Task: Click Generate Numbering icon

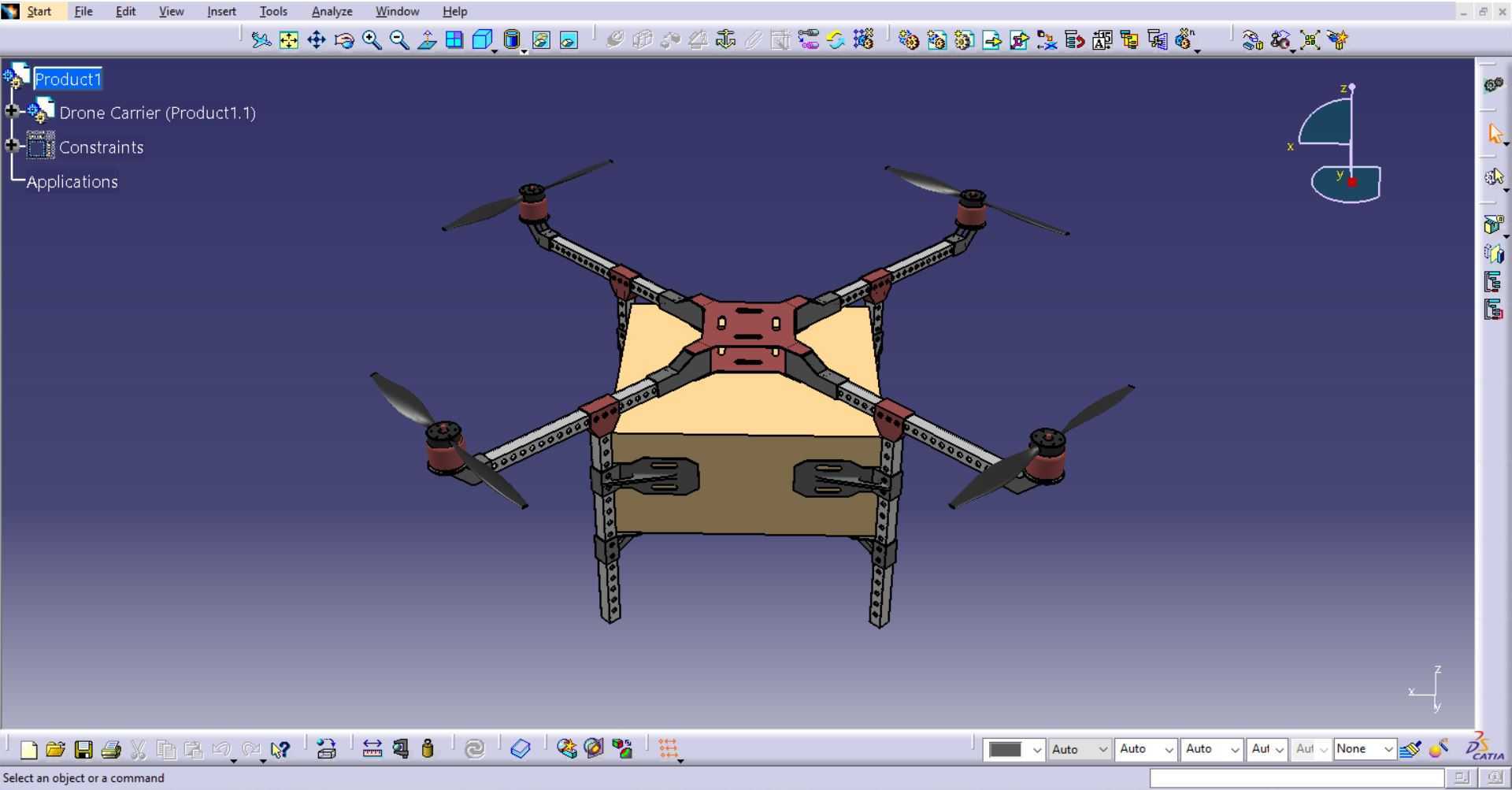Action: coord(1102,39)
